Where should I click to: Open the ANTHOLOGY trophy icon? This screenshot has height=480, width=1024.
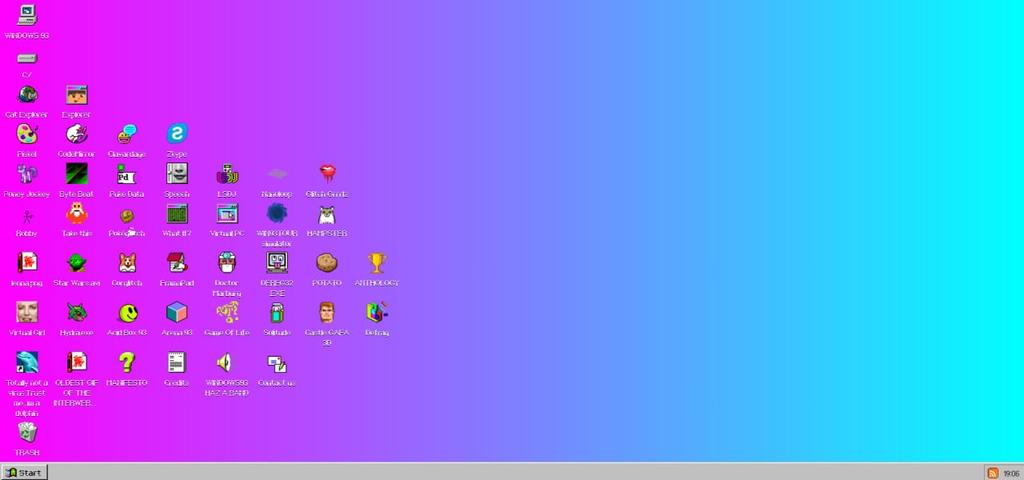pos(377,263)
